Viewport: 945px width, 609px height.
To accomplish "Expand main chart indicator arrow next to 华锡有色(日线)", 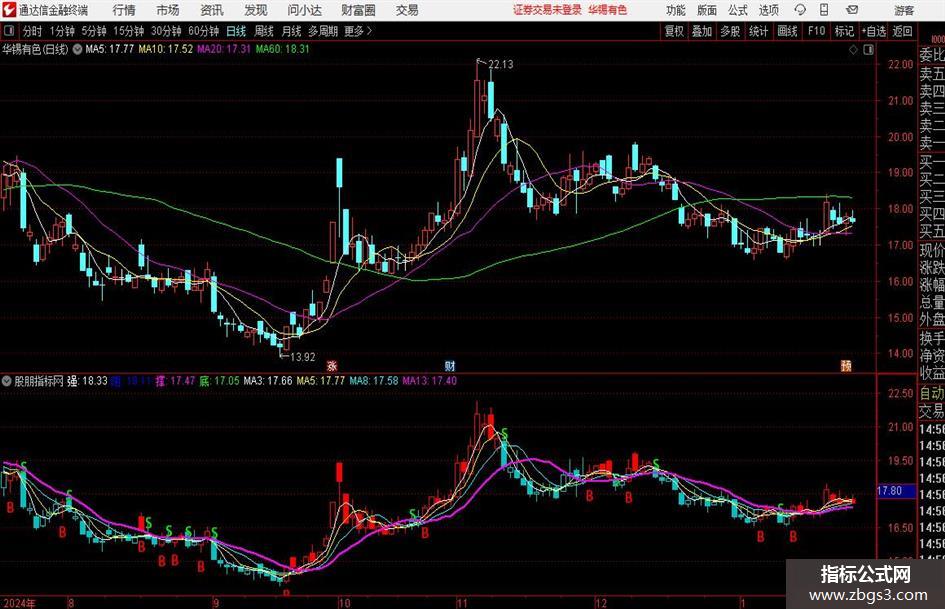I will point(77,49).
